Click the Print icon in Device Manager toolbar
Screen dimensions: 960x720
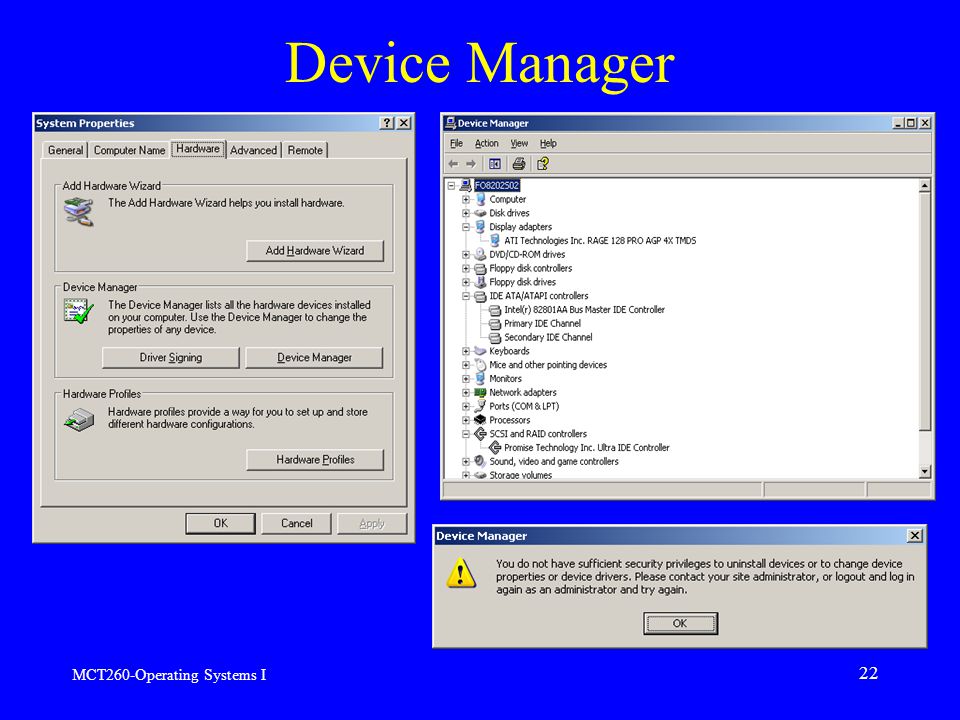pos(519,164)
